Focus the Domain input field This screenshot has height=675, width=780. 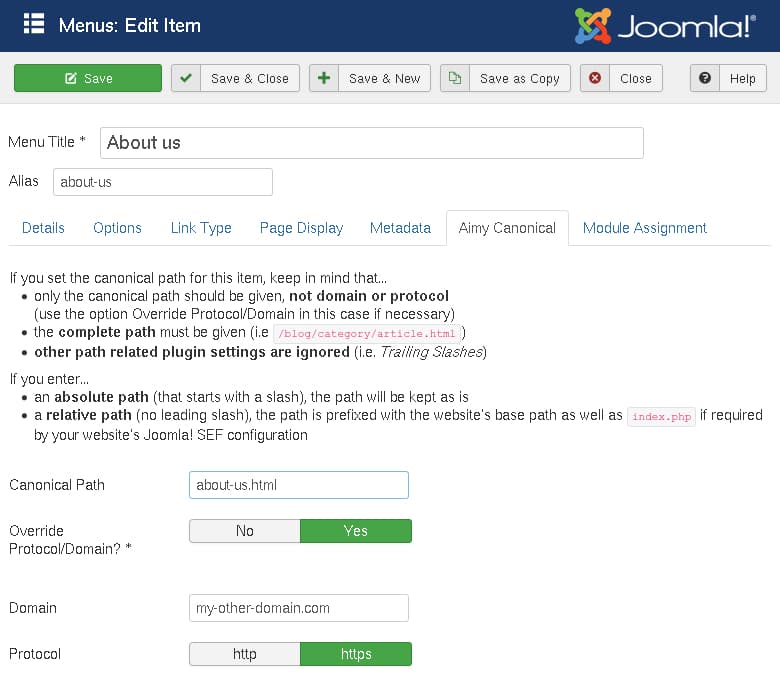pos(299,608)
